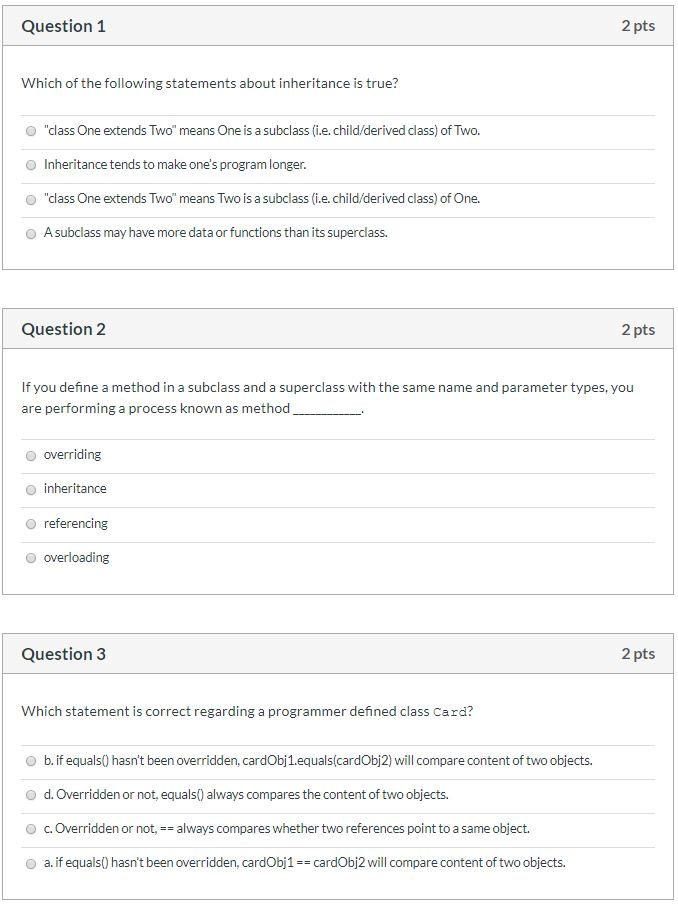Pick option a about cardObj1 == cardObj2 comparing content
678x904 pixels.
30,863
